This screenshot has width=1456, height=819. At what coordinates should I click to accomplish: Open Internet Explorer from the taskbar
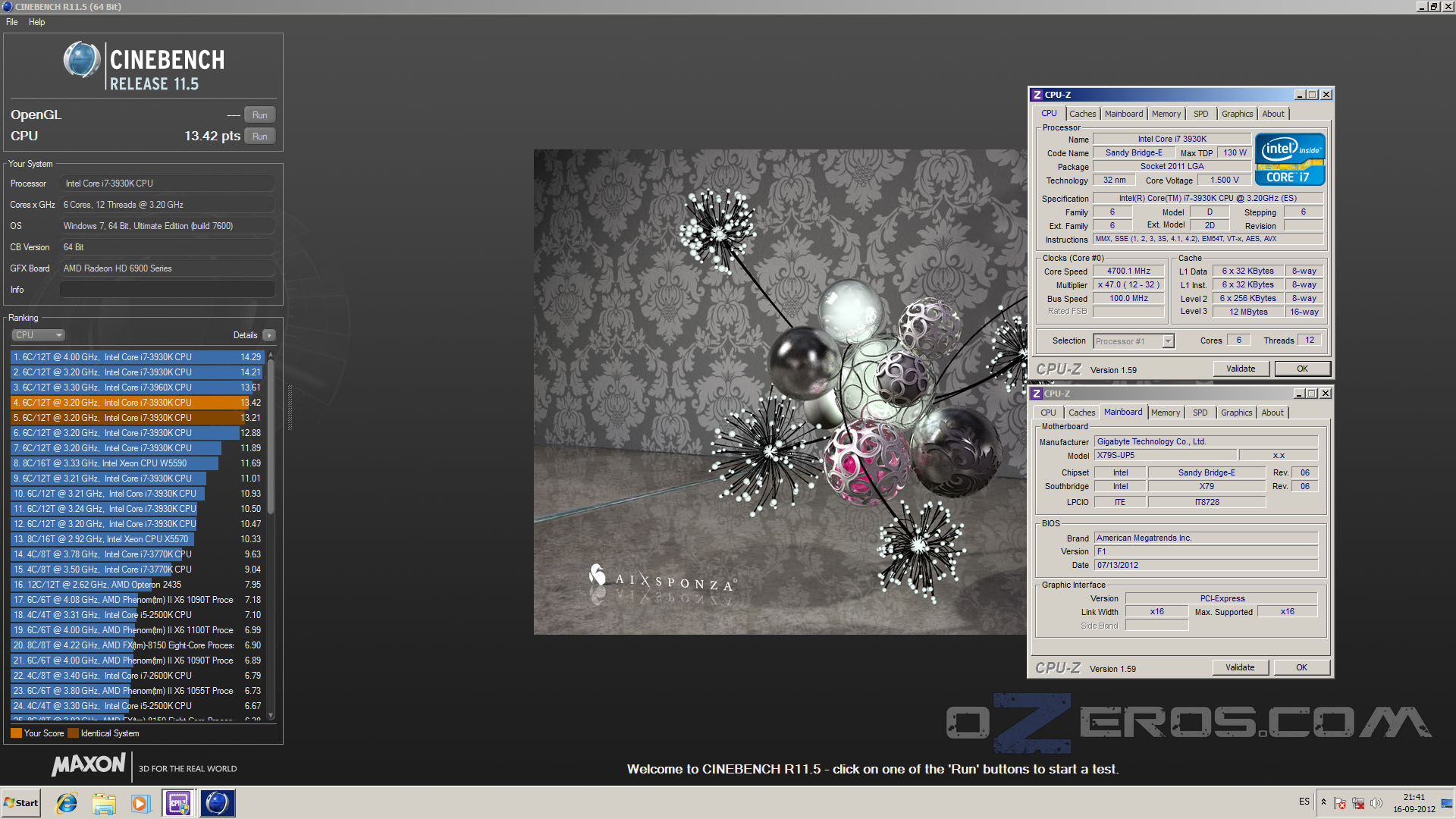pos(67,803)
